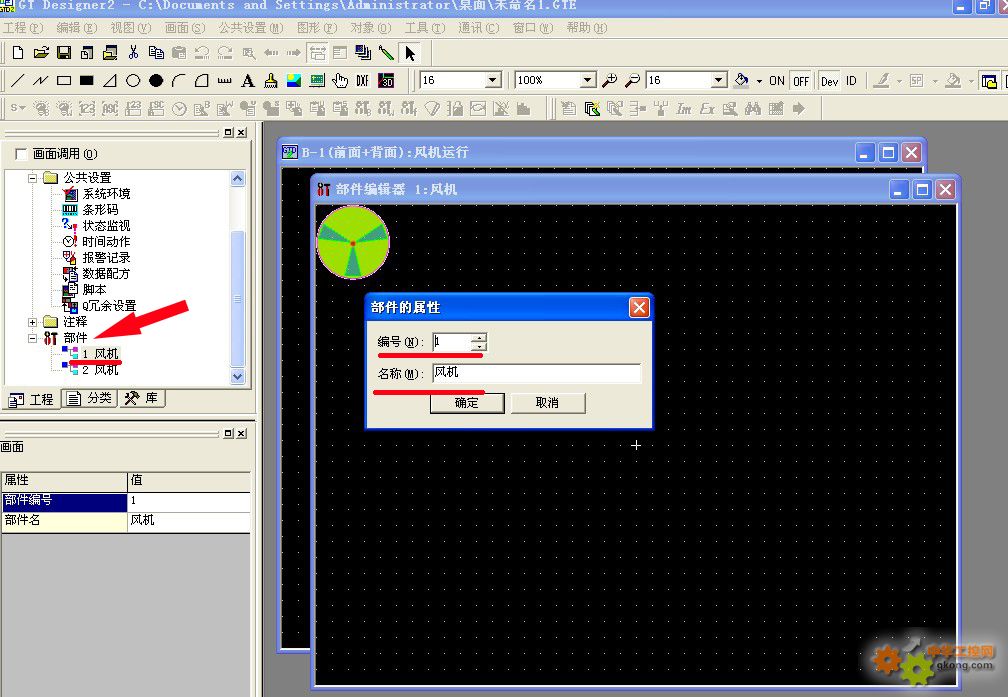Screen dimensions: 1008x697
Task: Select the Text 'A' tool
Action: 248,81
